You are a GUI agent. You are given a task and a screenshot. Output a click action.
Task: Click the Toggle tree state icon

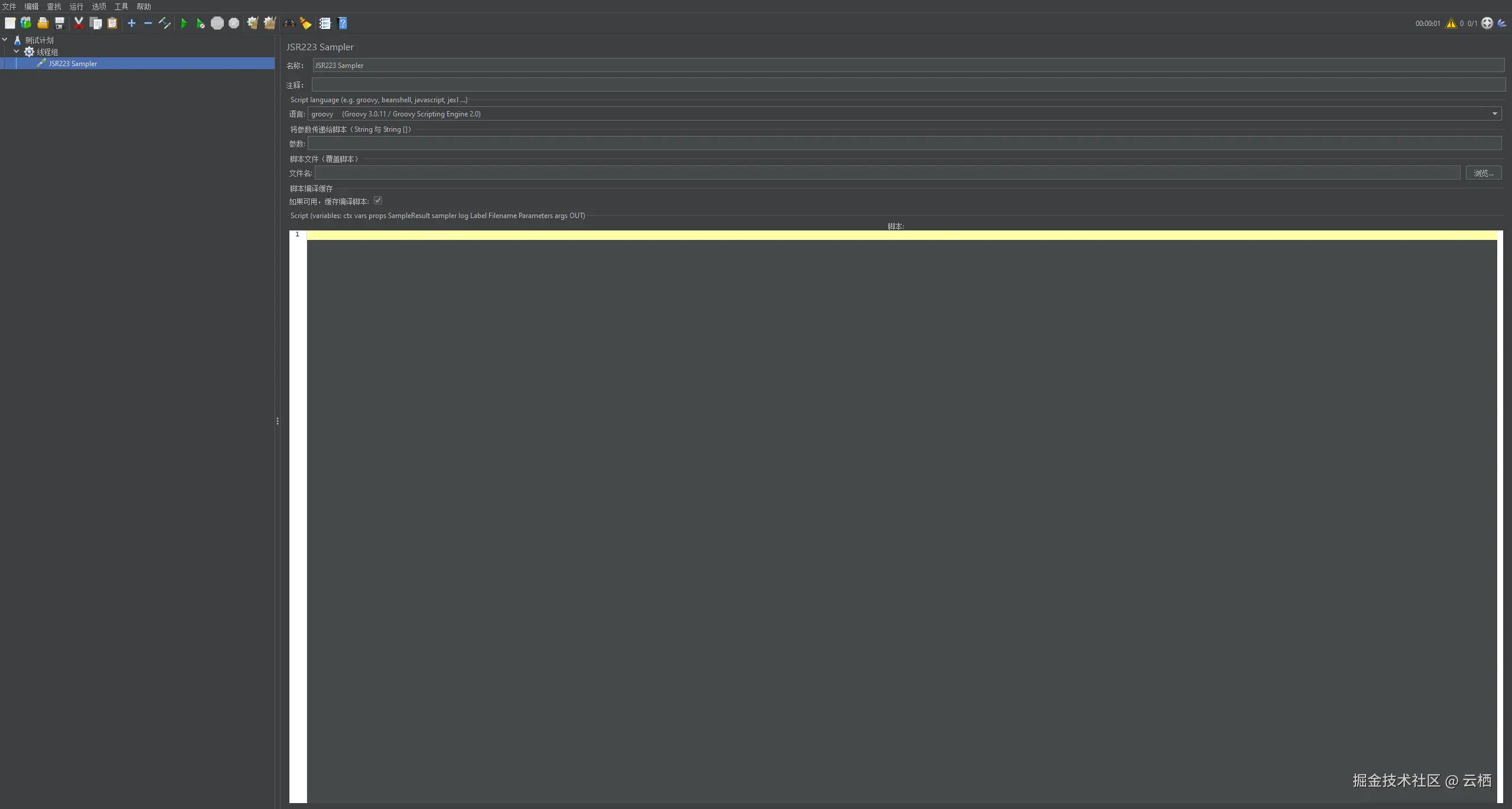click(165, 24)
